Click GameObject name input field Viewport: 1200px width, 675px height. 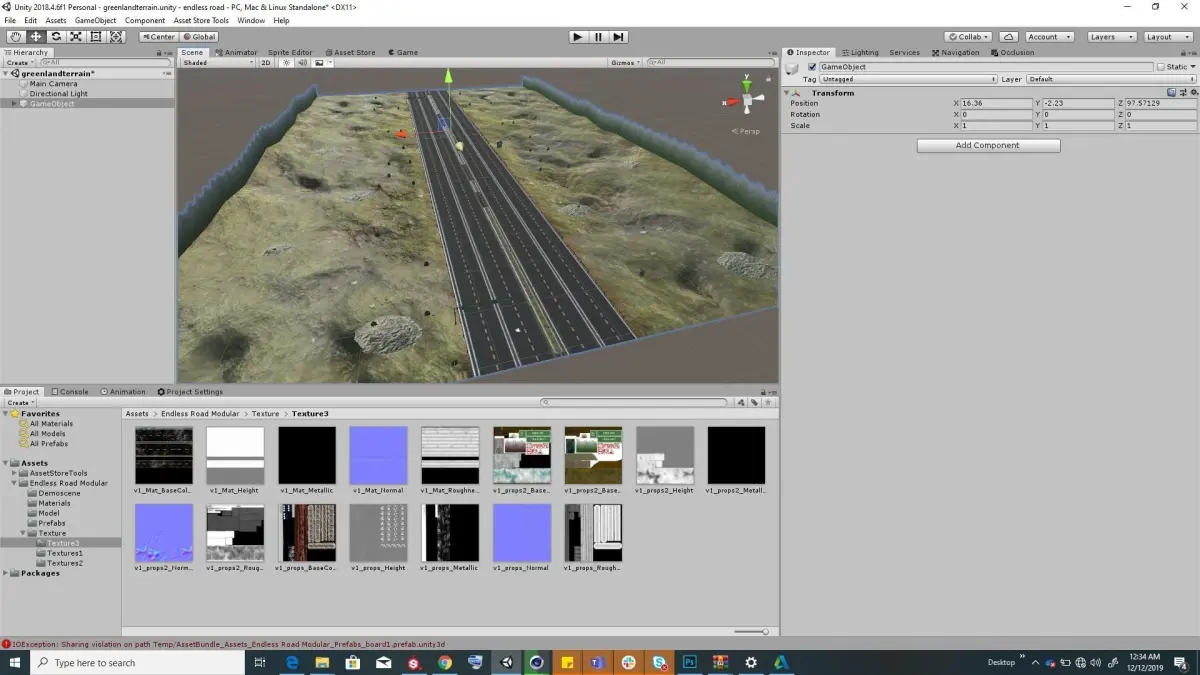[985, 67]
